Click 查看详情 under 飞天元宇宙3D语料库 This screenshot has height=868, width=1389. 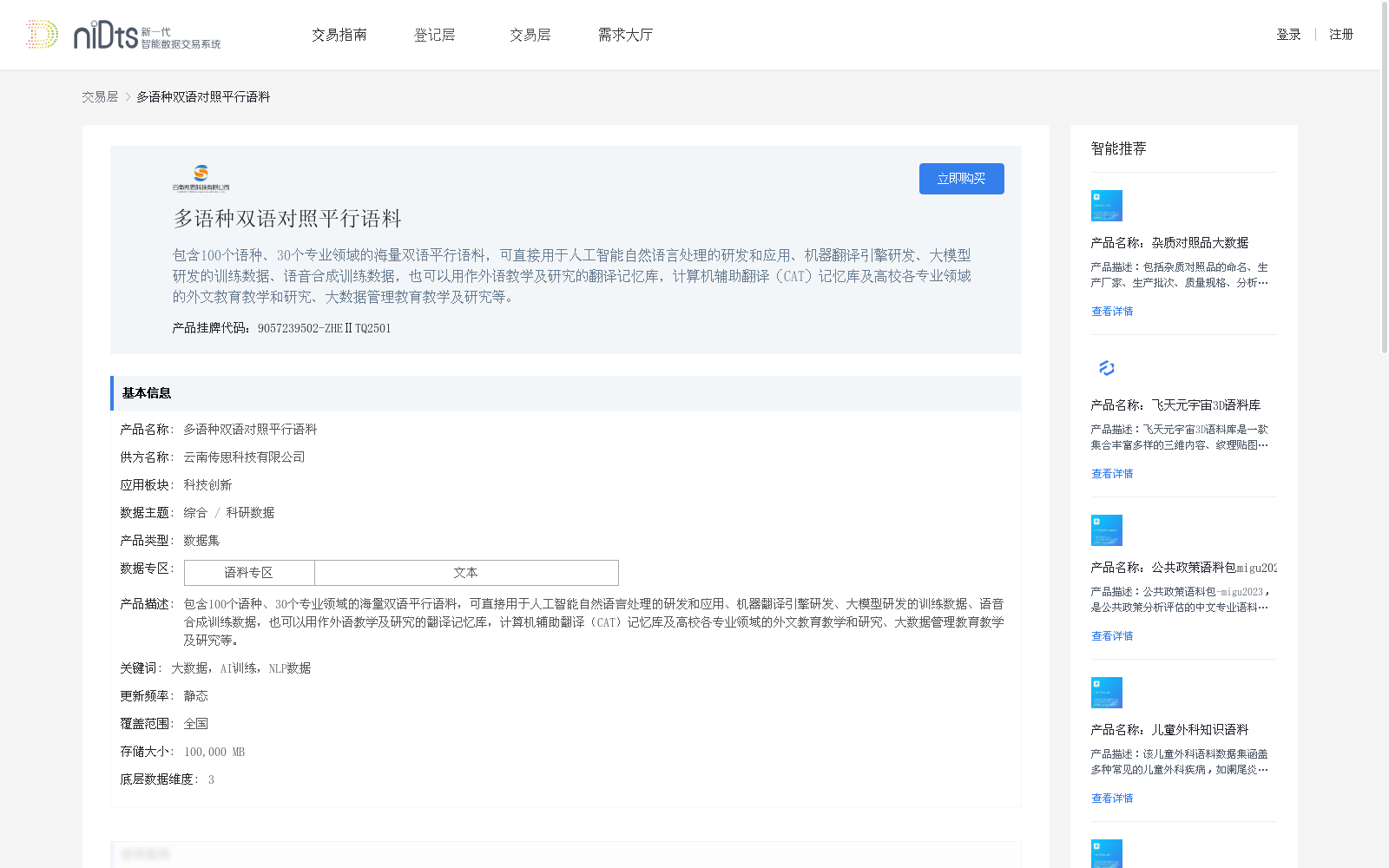tap(1112, 474)
